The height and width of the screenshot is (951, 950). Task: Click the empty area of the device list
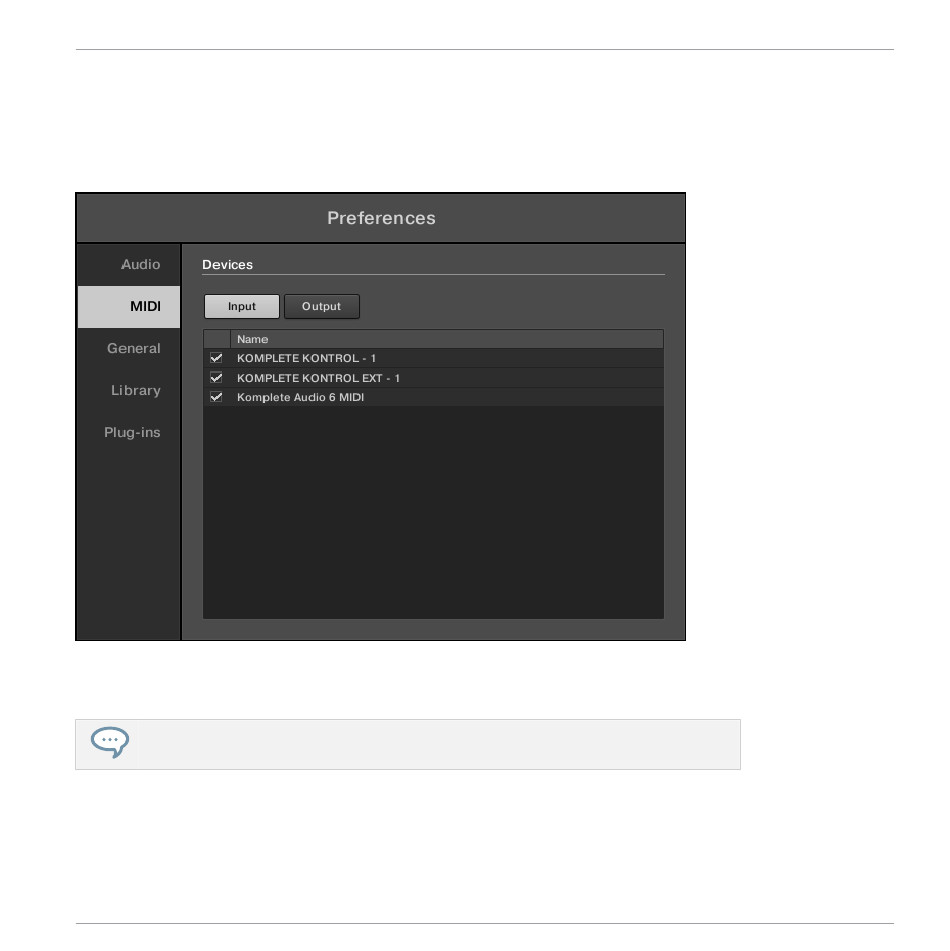point(433,512)
